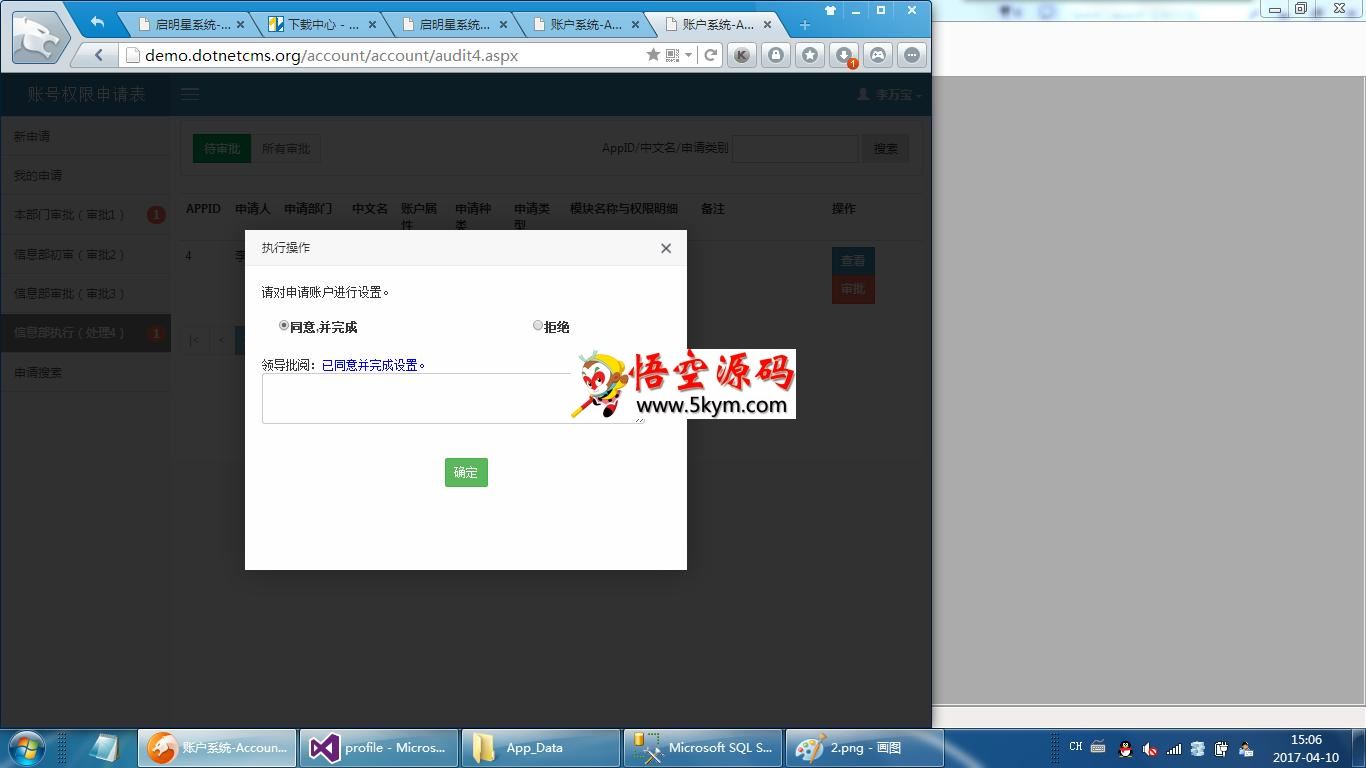Open App_Data folder taskbar item
This screenshot has height=768, width=1366.
541,747
